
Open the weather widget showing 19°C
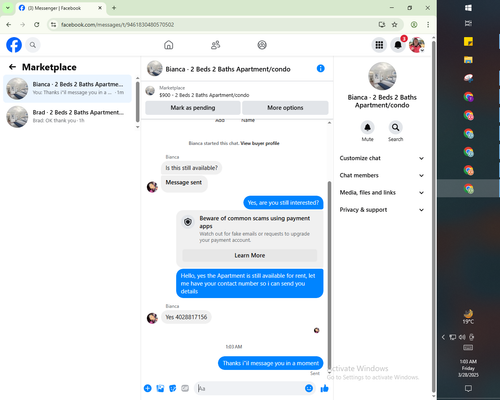pos(468,317)
